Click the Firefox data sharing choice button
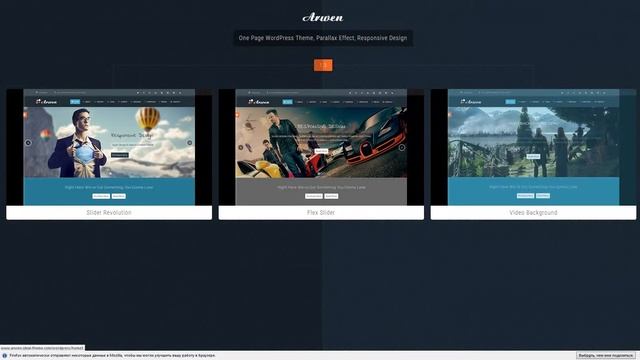Image resolution: width=640 pixels, height=360 pixels. pos(606,356)
